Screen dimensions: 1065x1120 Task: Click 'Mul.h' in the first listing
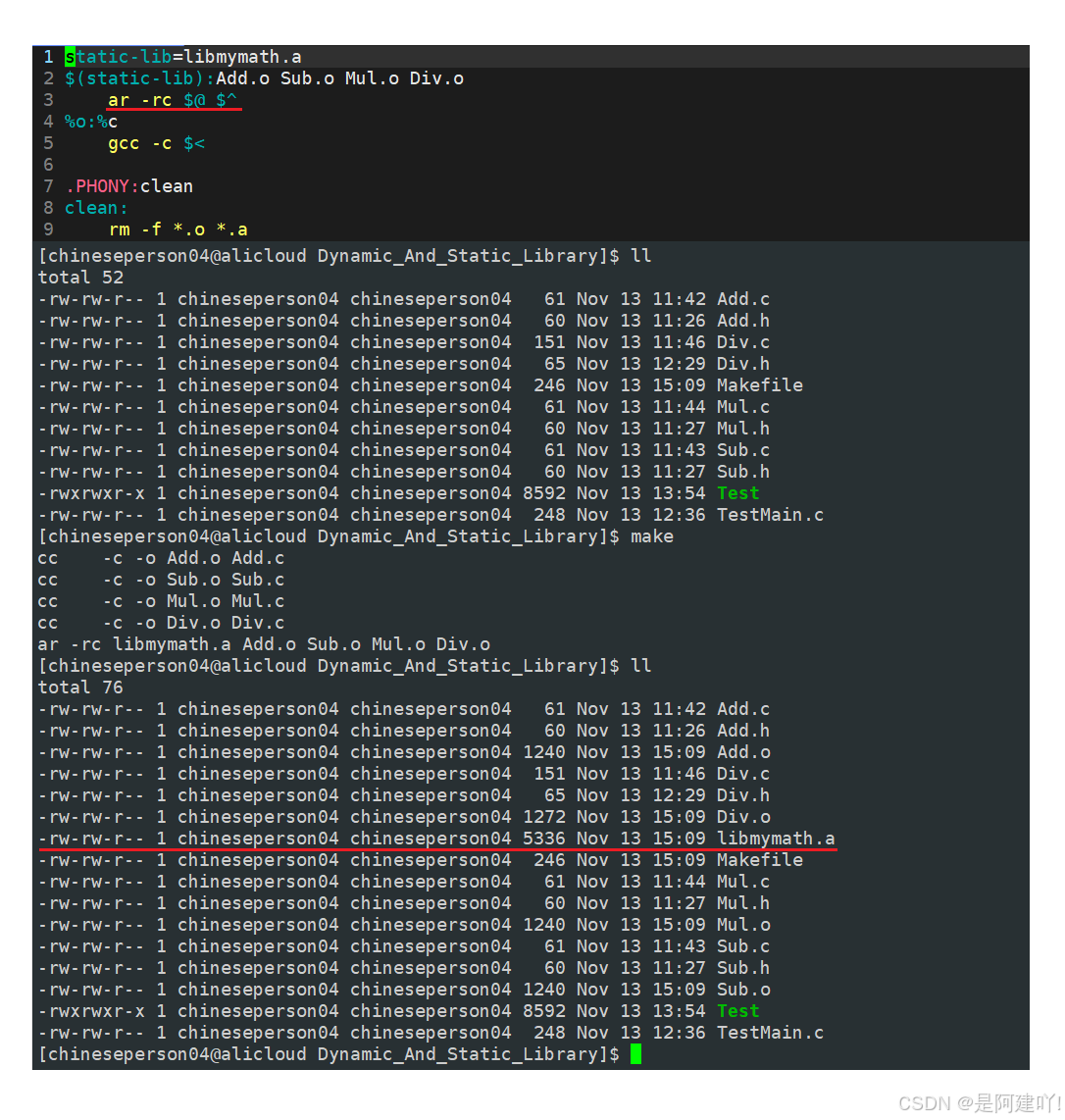[x=743, y=429]
